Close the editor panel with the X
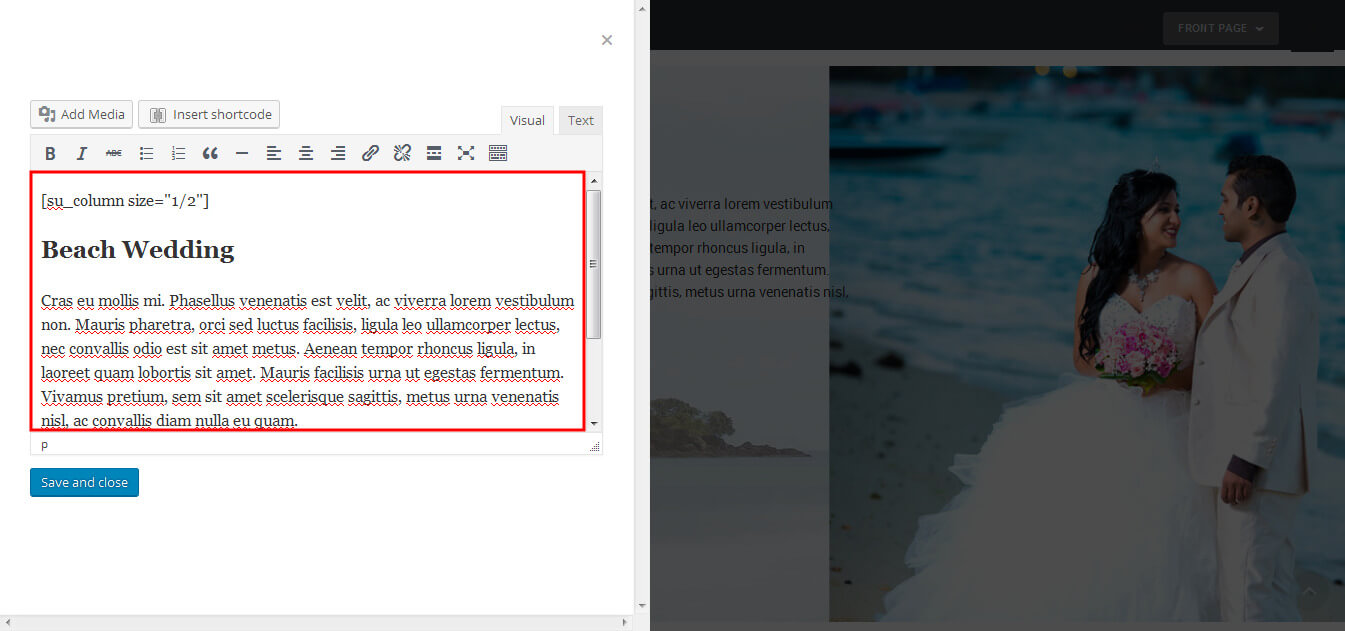This screenshot has height=631, width=1345. pos(607,40)
